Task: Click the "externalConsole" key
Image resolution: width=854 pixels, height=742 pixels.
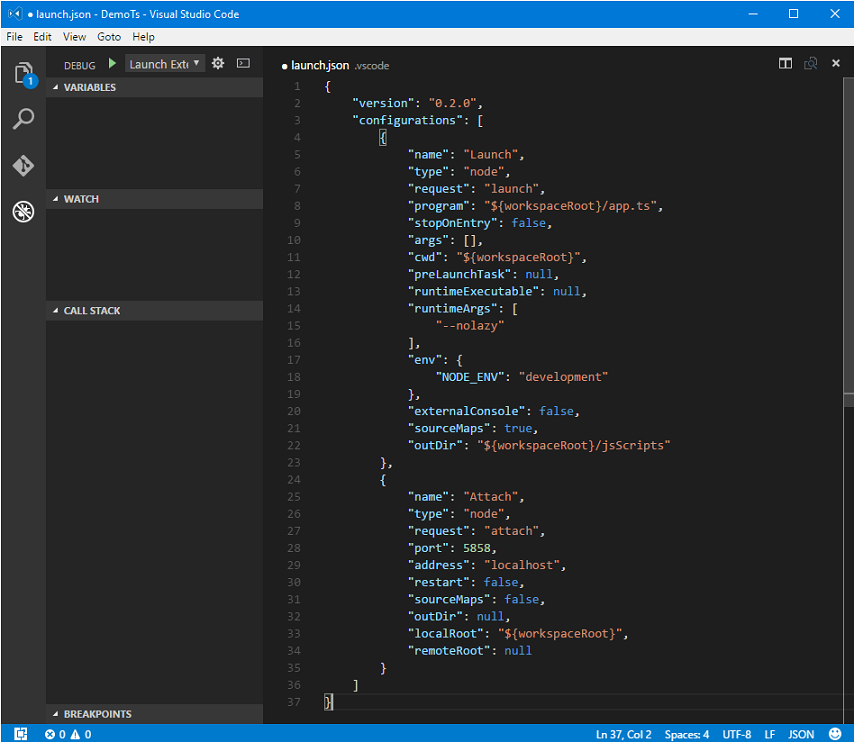Action: pyautogui.click(x=466, y=411)
